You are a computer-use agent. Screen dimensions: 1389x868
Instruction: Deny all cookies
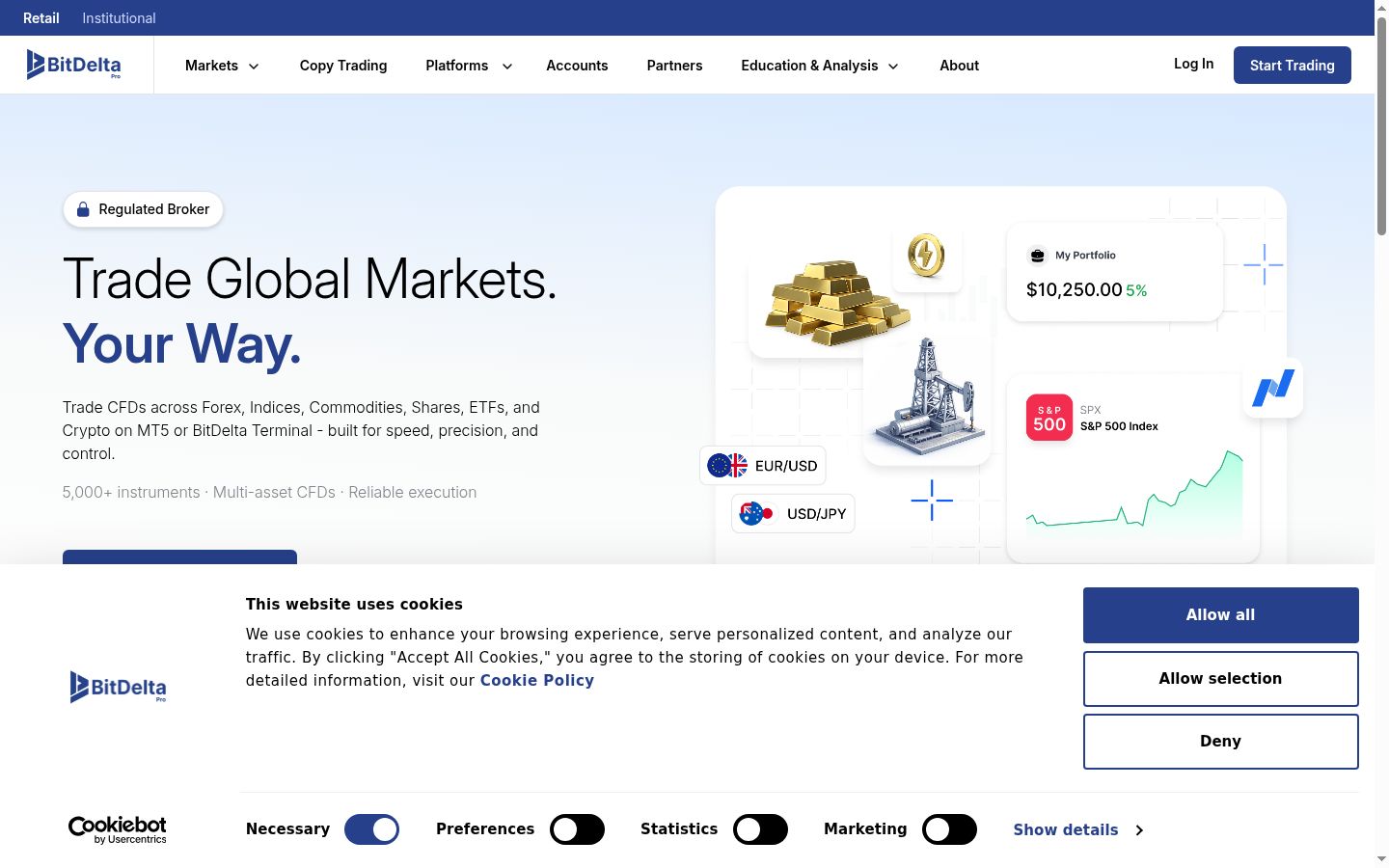(1221, 742)
